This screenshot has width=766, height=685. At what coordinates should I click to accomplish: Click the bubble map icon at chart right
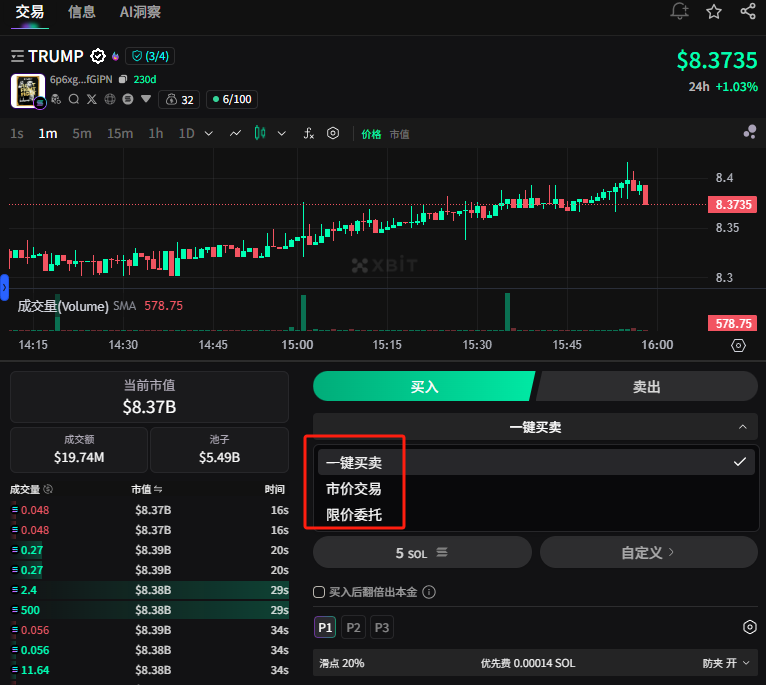pyautogui.click(x=750, y=131)
